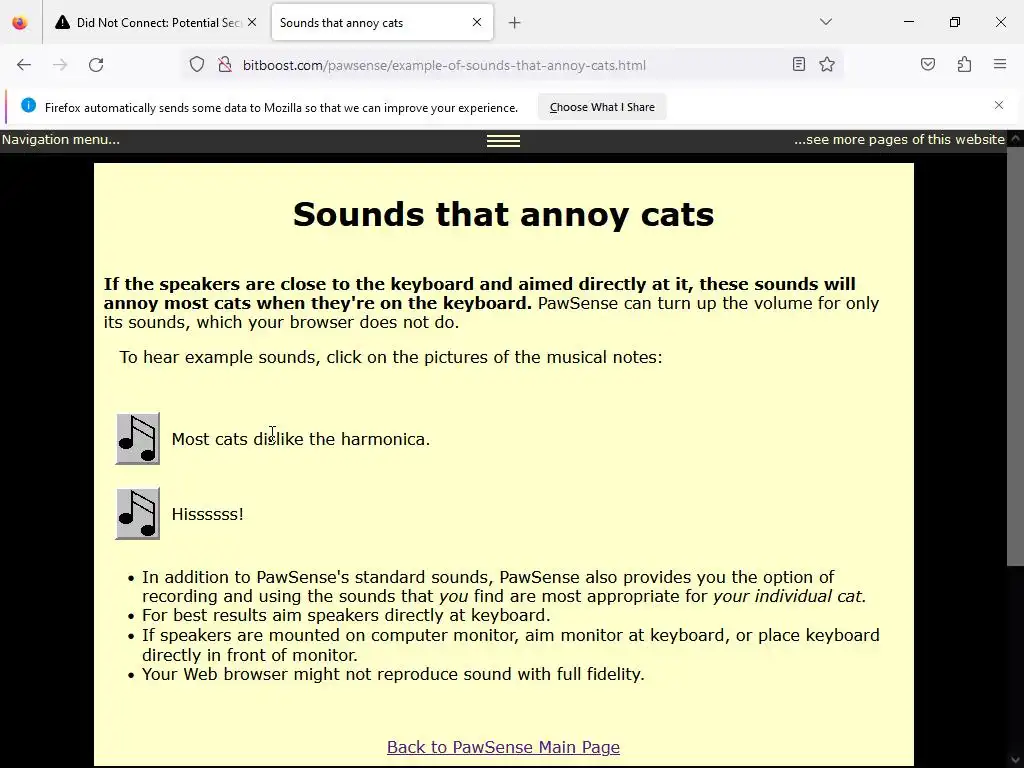Restore down the Firefox window
The height and width of the screenshot is (768, 1024).
[x=955, y=22]
